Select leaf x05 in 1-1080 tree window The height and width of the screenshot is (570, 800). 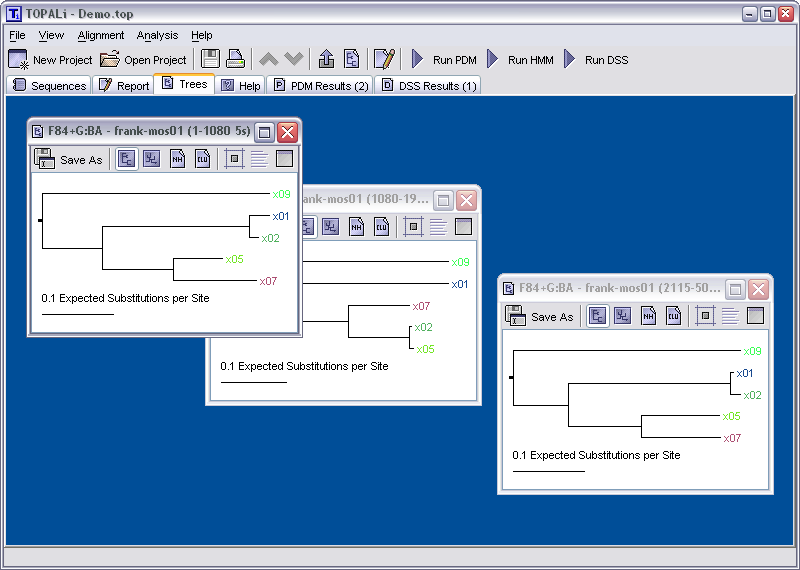235,259
